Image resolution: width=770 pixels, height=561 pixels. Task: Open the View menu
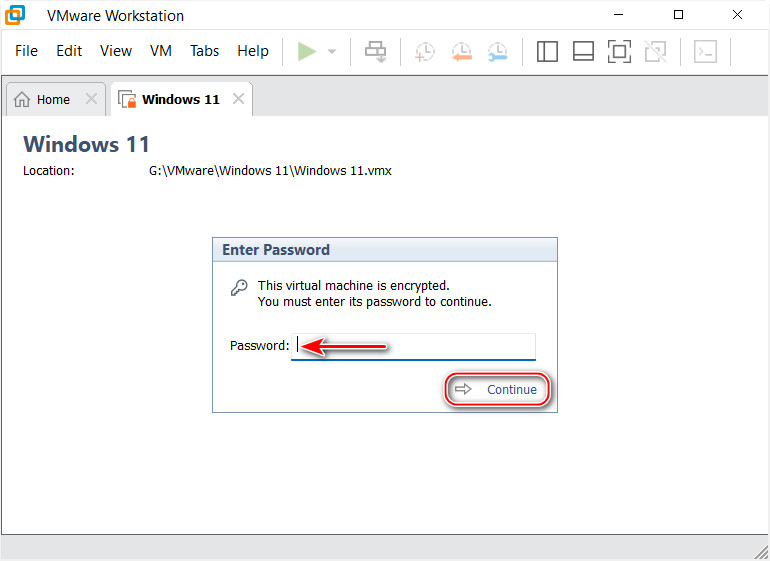pyautogui.click(x=116, y=51)
